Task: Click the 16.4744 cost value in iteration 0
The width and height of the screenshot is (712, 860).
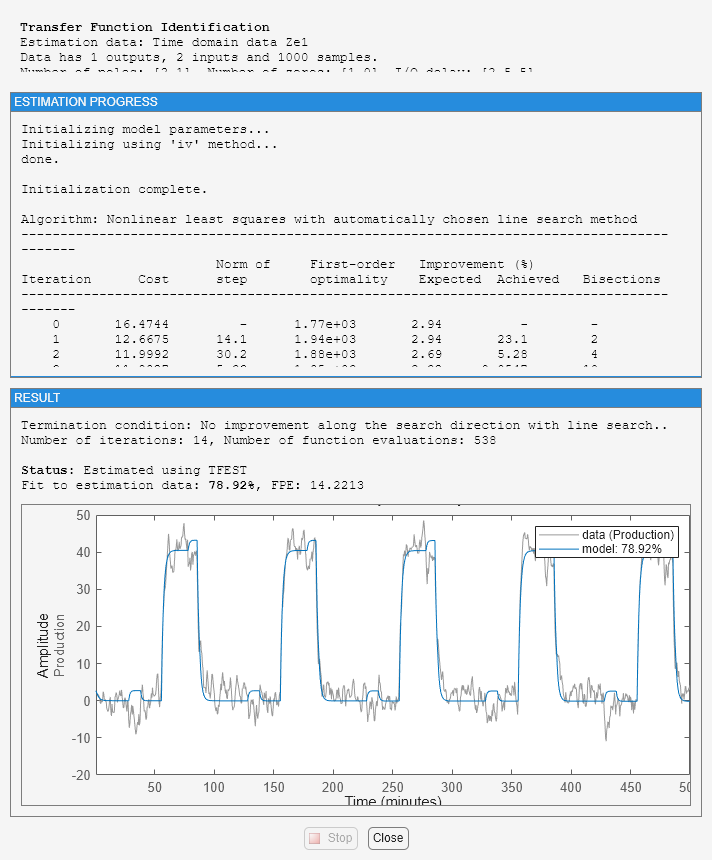Action: coord(142,324)
